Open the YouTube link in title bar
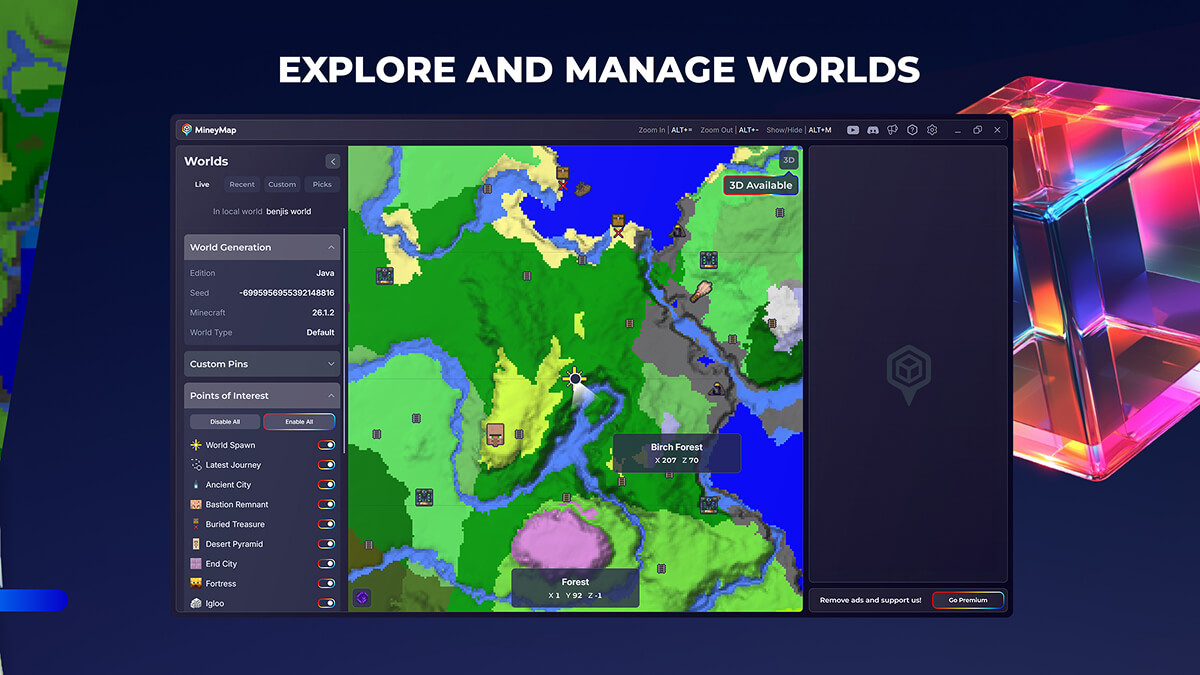Viewport: 1200px width, 675px height. pyautogui.click(x=853, y=130)
